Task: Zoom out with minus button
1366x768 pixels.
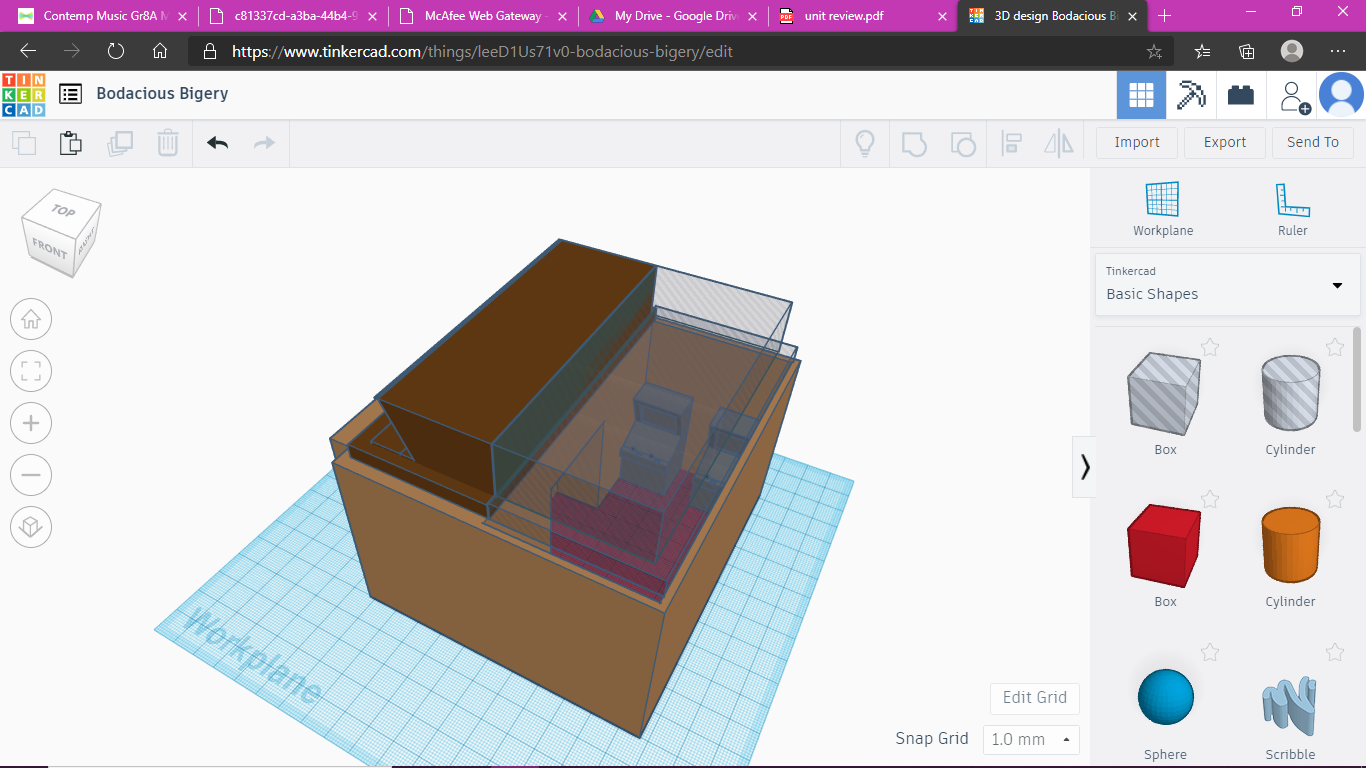Action: pyautogui.click(x=31, y=475)
